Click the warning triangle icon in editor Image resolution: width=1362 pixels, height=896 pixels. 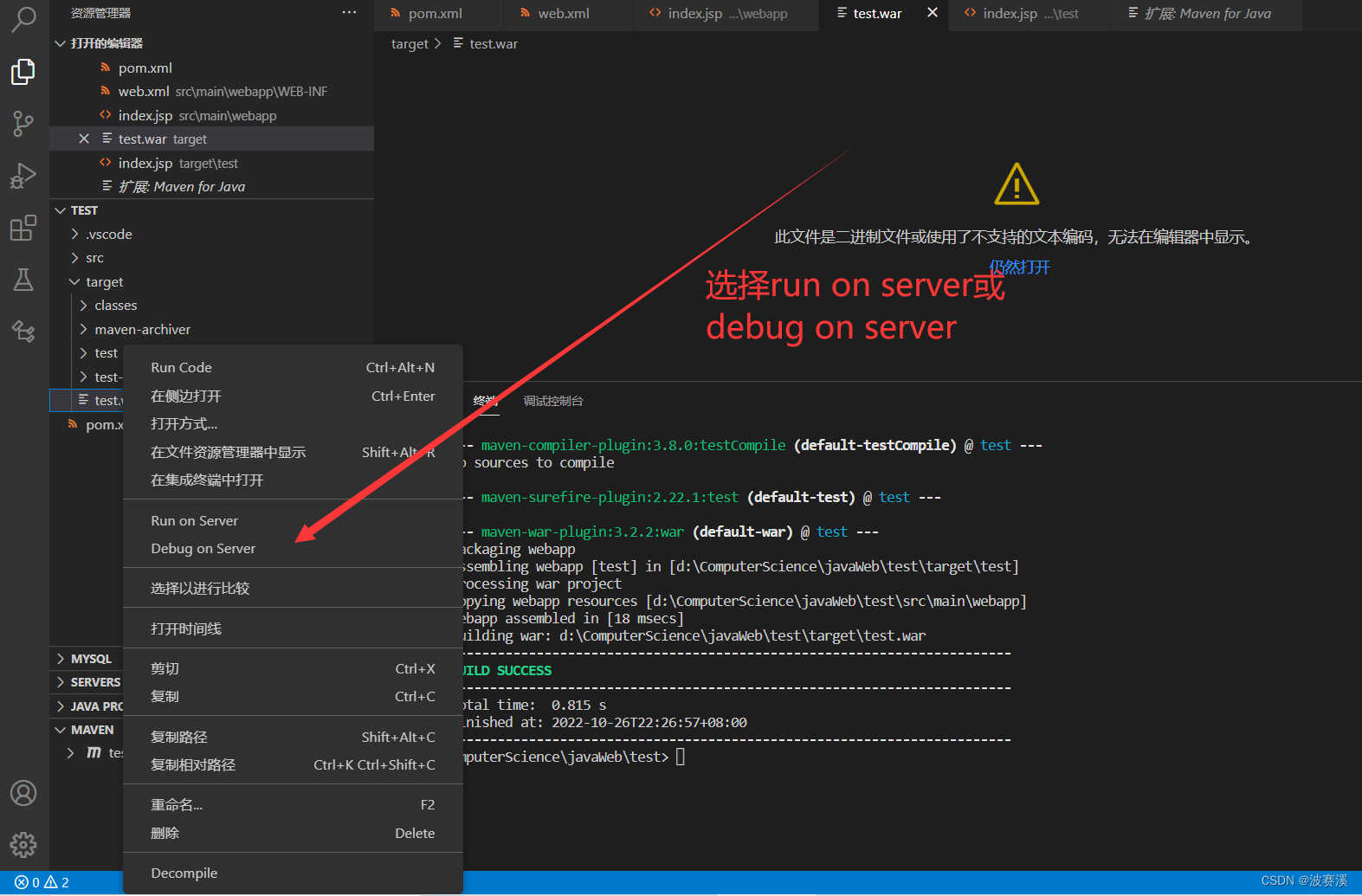coord(1017,184)
